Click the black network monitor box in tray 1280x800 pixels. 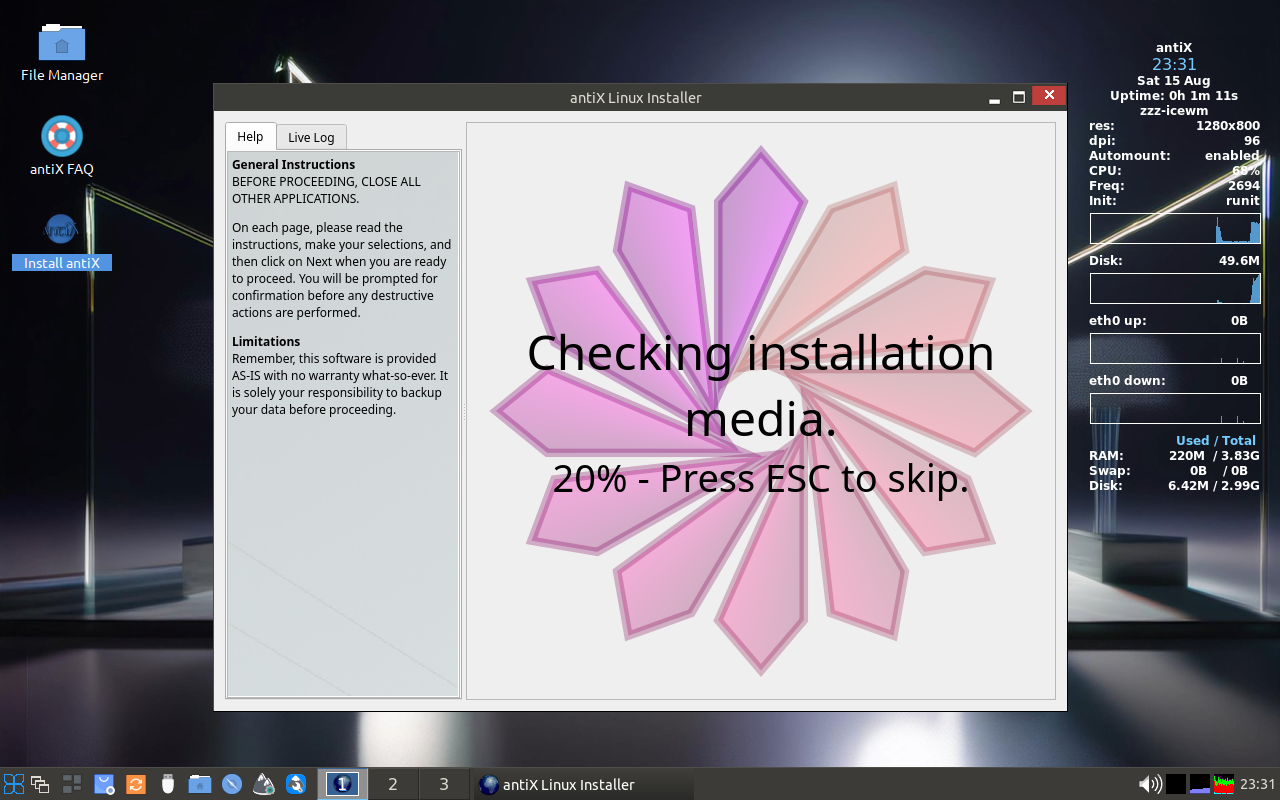(1176, 784)
